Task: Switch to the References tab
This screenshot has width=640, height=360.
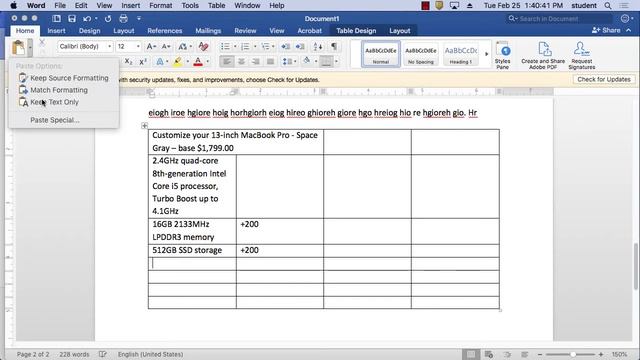Action: (164, 31)
